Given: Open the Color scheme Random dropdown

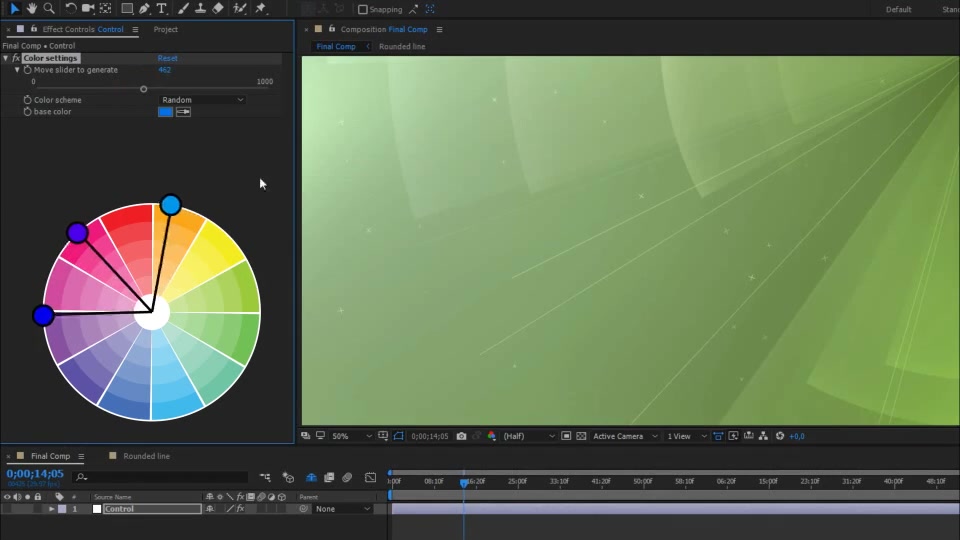Looking at the screenshot, I should click(202, 100).
